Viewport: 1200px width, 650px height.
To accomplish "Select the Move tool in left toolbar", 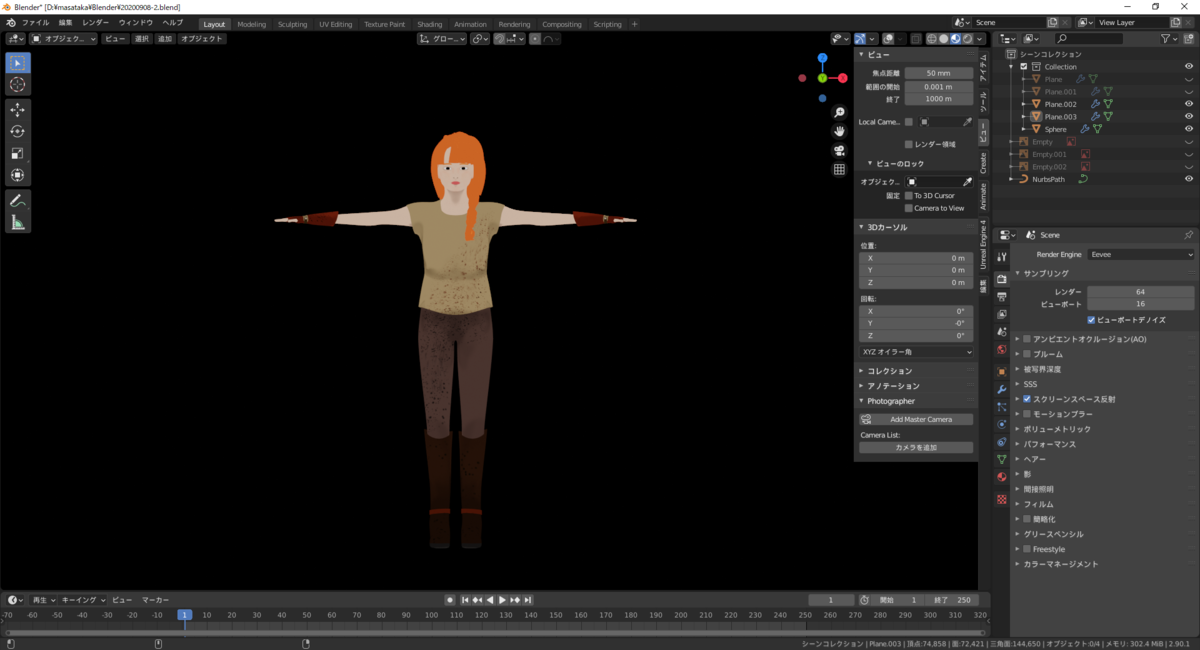I will click(x=17, y=109).
